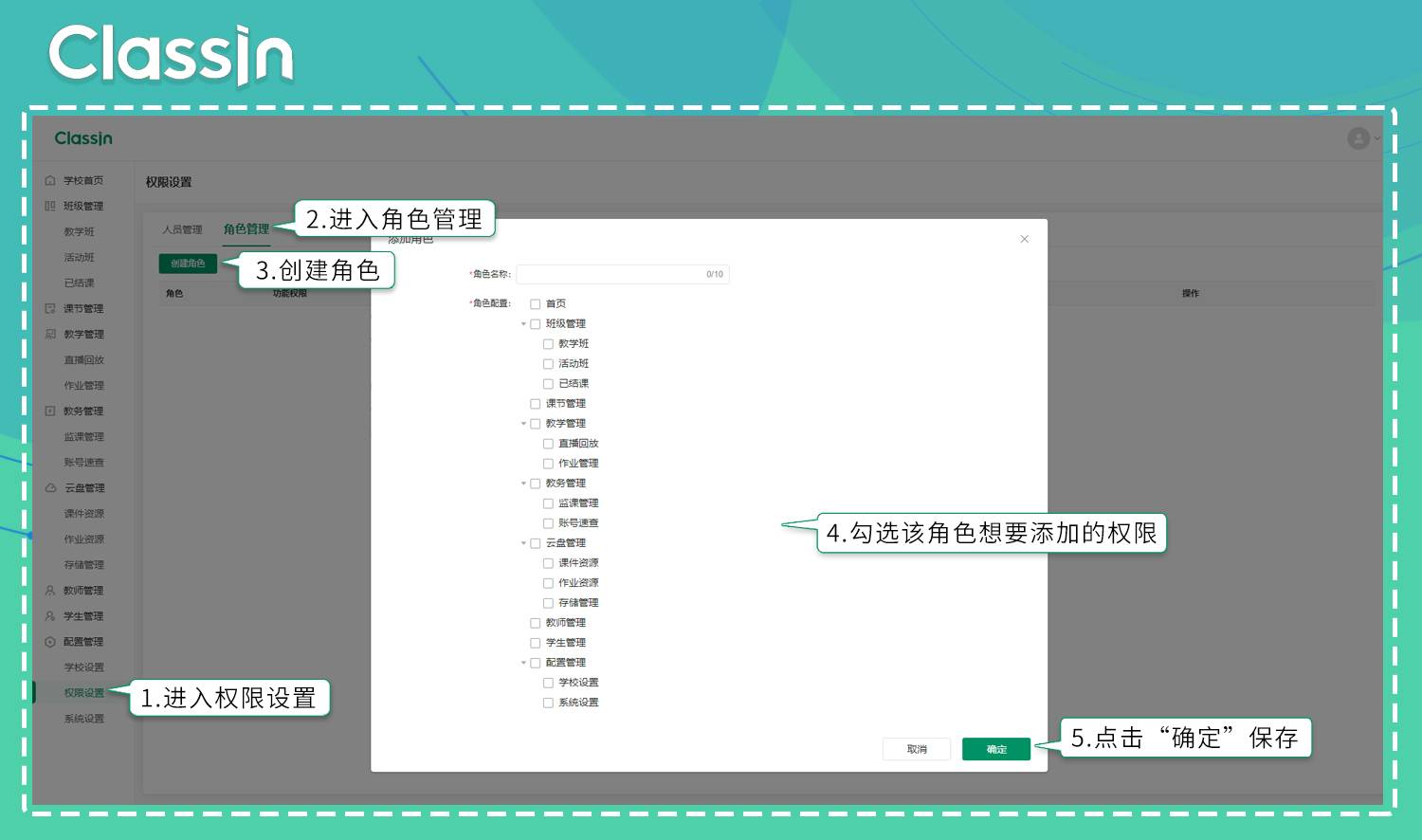Tick the 课件资源 checkbox in the dialog

click(548, 563)
